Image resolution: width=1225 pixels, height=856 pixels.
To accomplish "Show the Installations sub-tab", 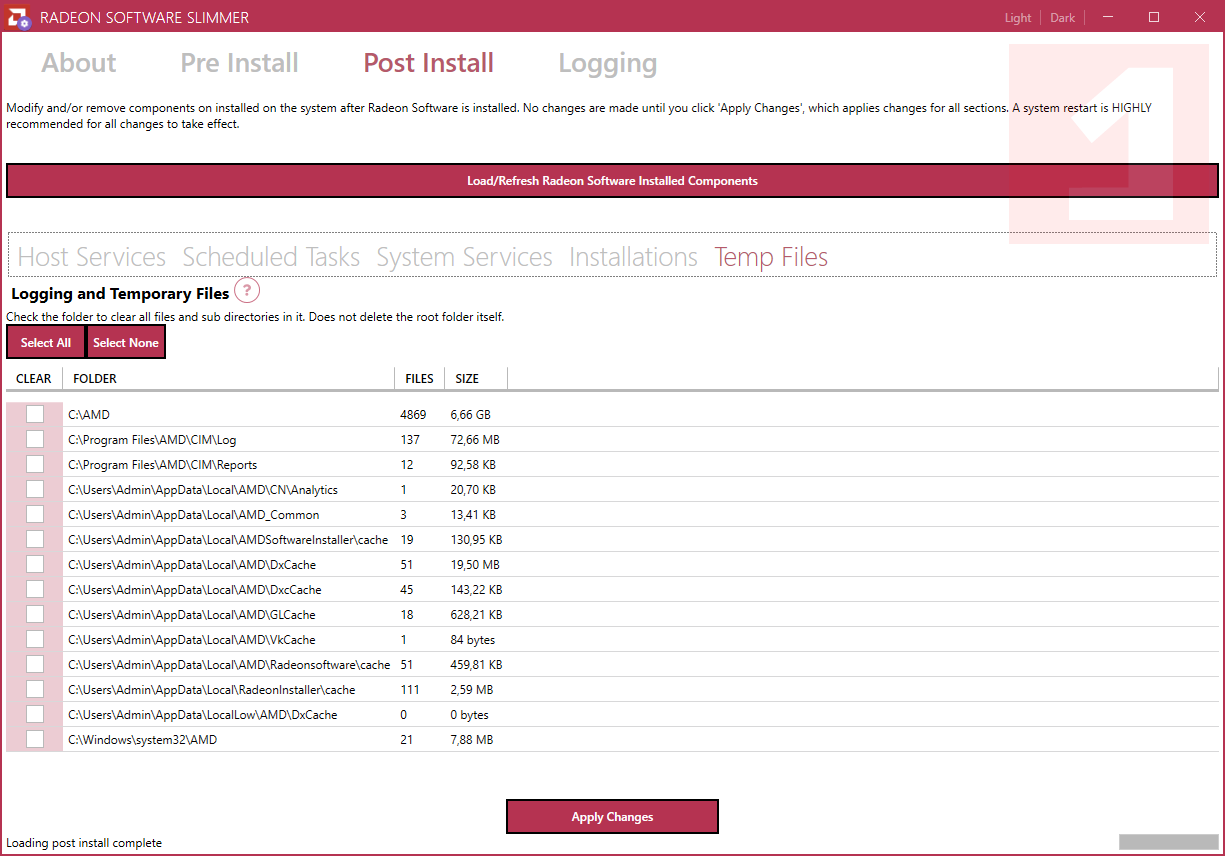I will [633, 257].
